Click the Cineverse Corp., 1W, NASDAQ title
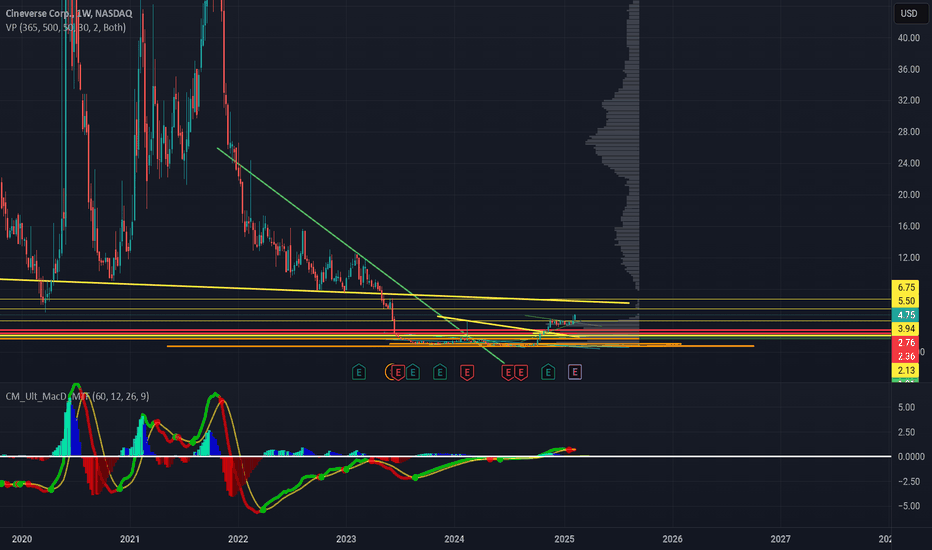 69,13
